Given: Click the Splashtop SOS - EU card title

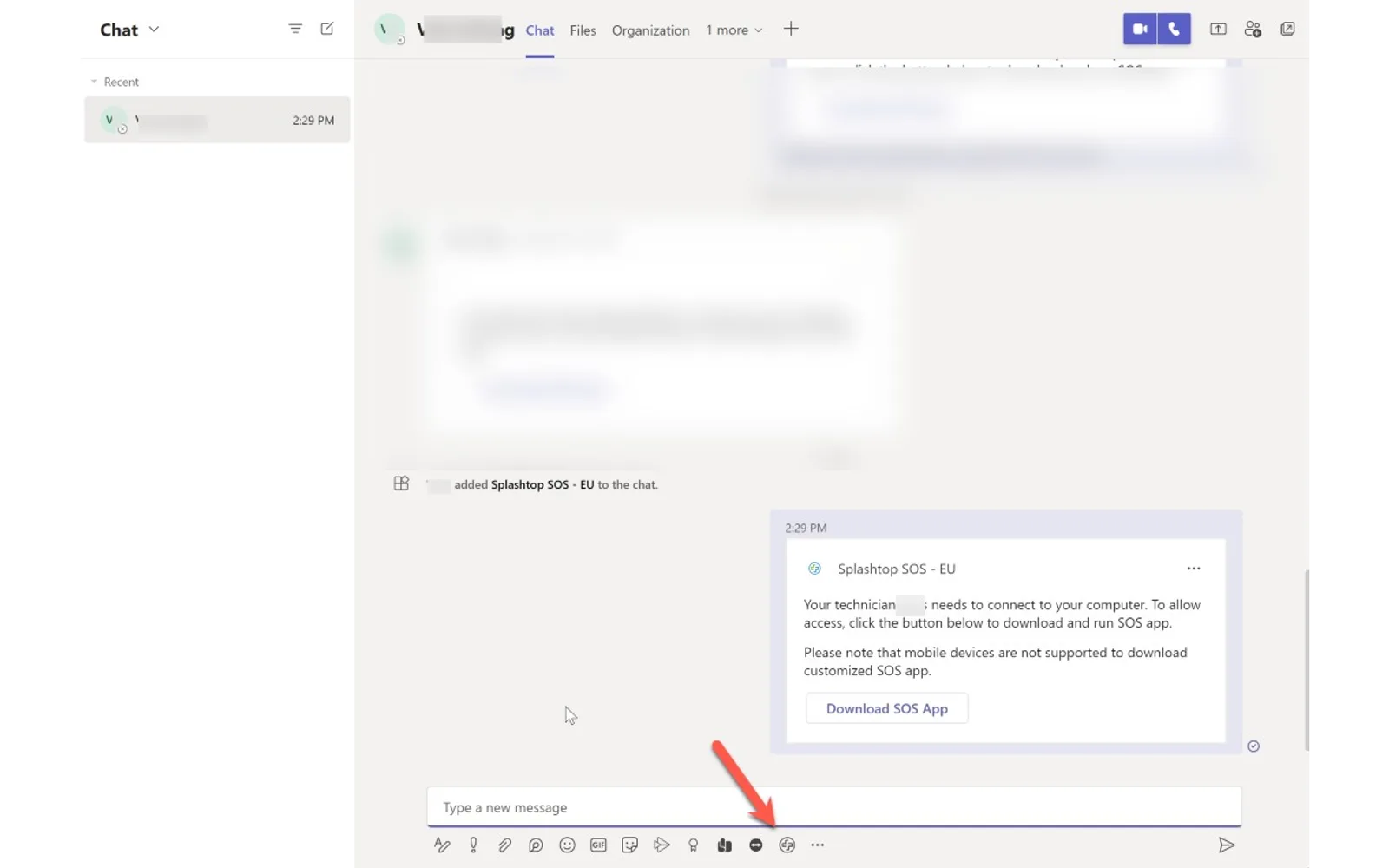Looking at the screenshot, I should 897,569.
